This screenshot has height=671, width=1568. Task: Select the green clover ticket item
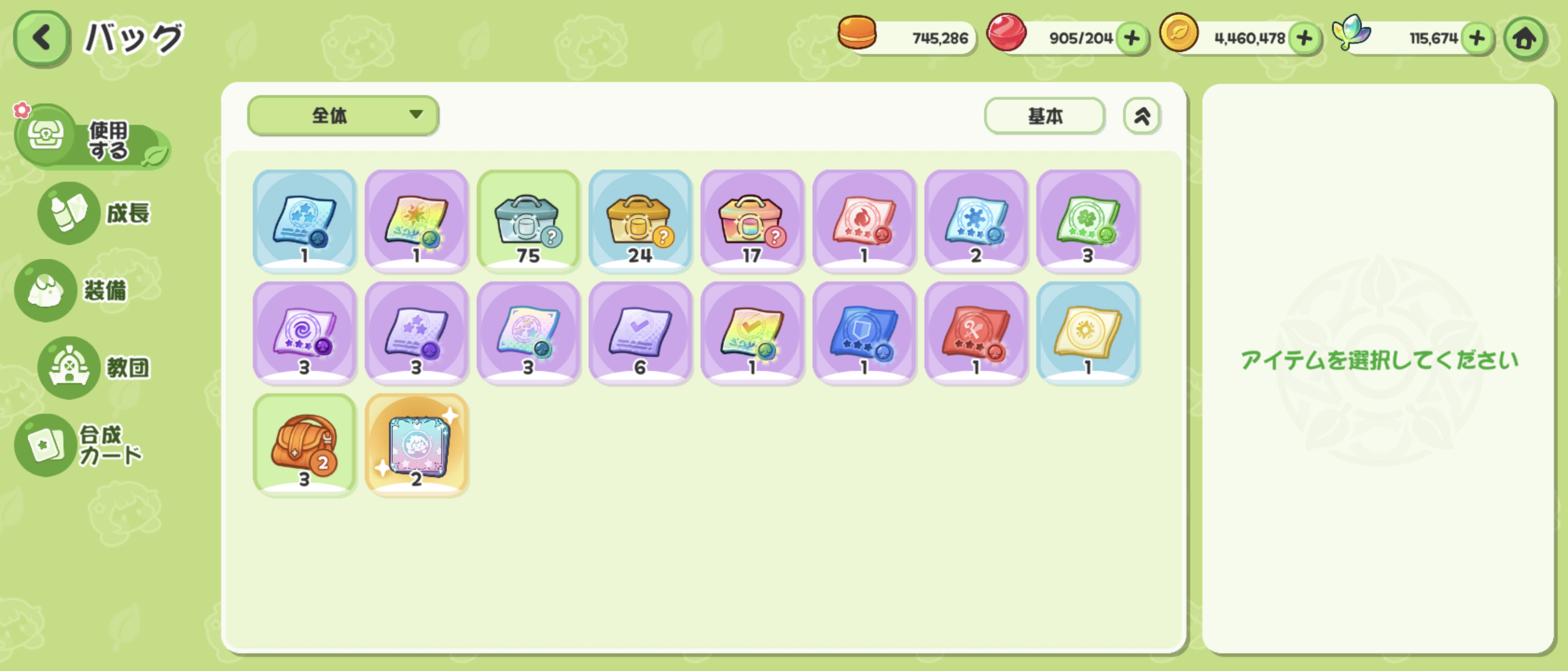point(1088,221)
